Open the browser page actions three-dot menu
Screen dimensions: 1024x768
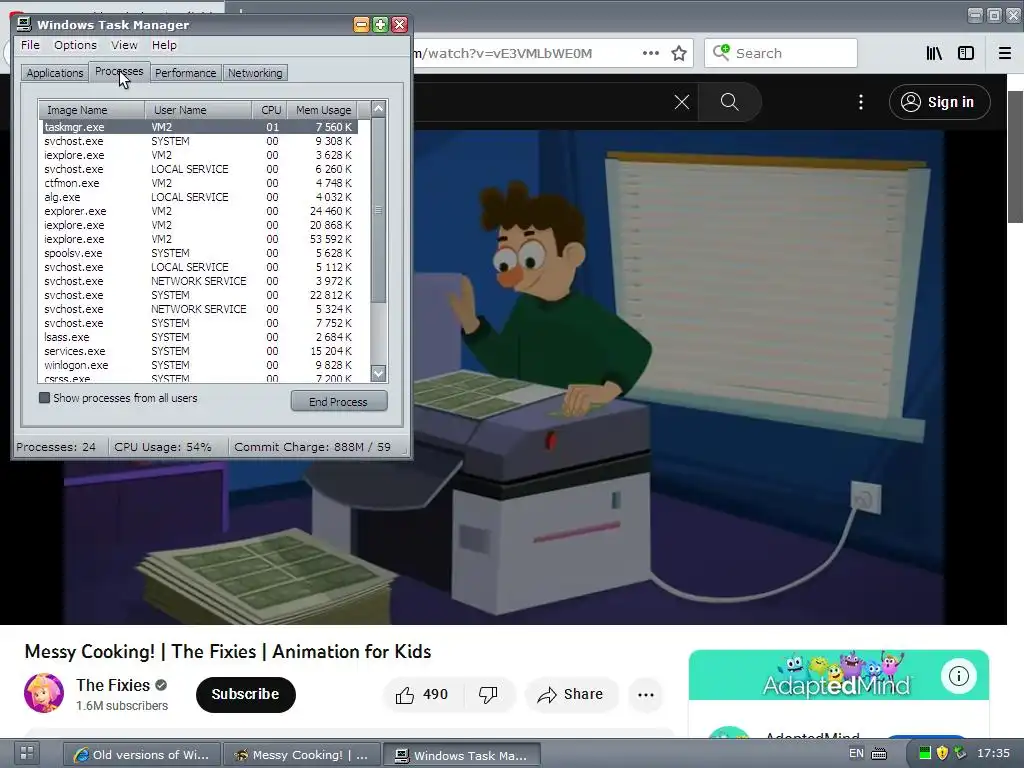click(650, 53)
